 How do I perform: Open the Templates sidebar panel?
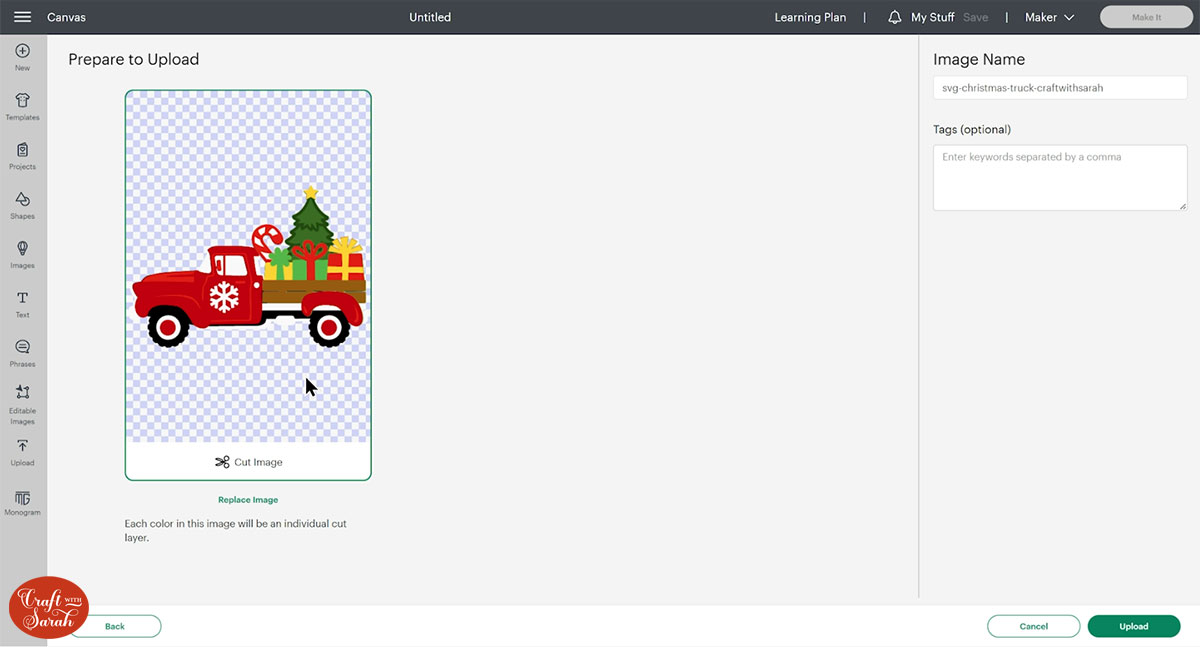click(22, 106)
